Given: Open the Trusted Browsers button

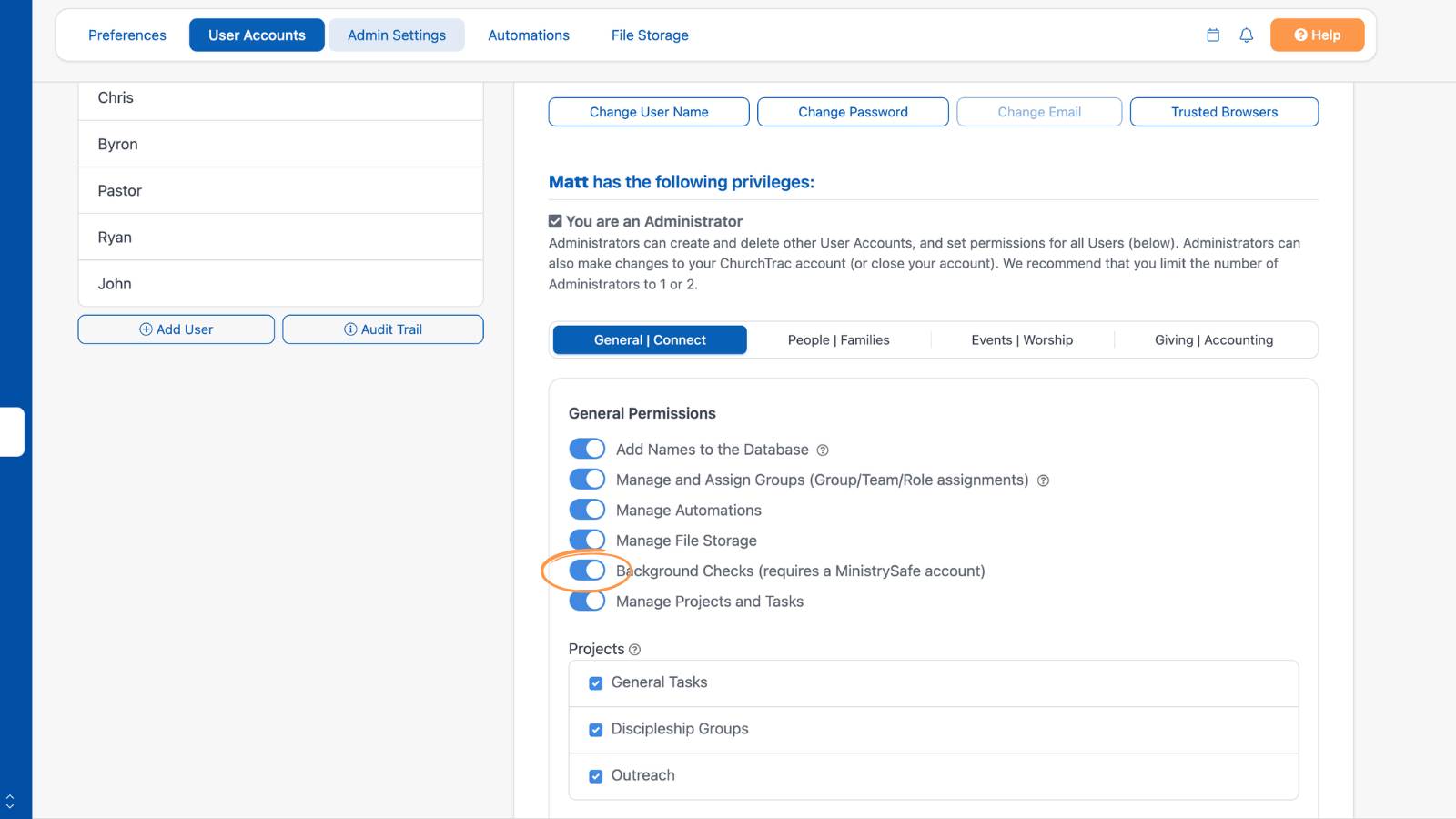Looking at the screenshot, I should pos(1224,112).
